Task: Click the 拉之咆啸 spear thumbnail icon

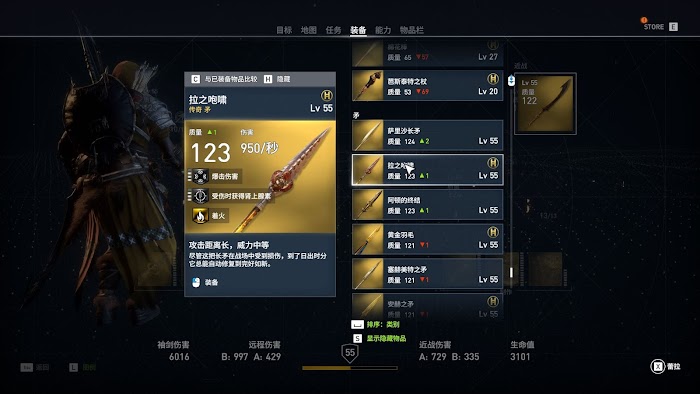Action: tap(368, 170)
